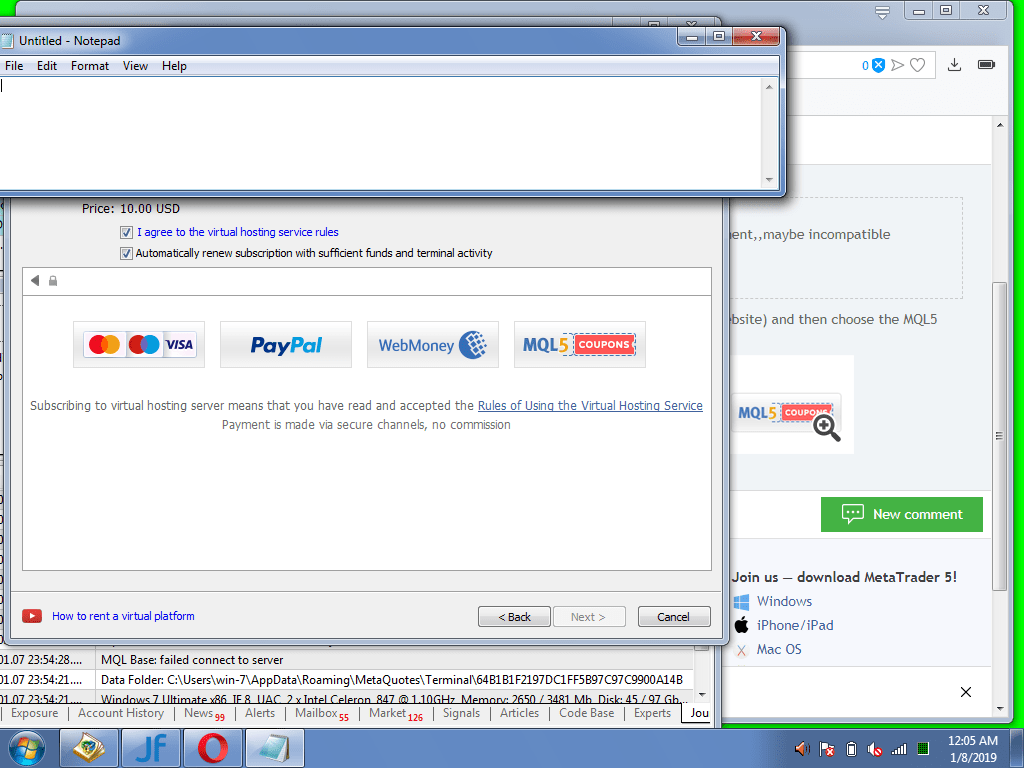Open the Windows download link

(x=784, y=601)
